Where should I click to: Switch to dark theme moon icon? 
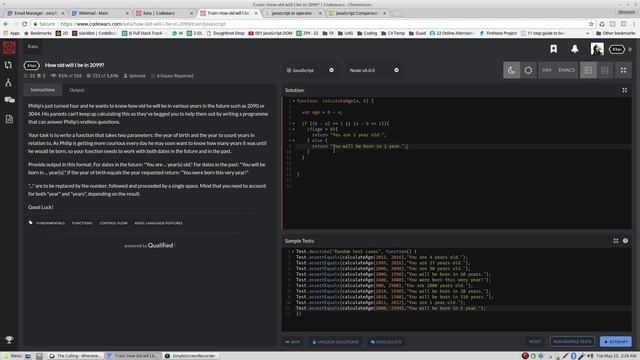pos(511,70)
